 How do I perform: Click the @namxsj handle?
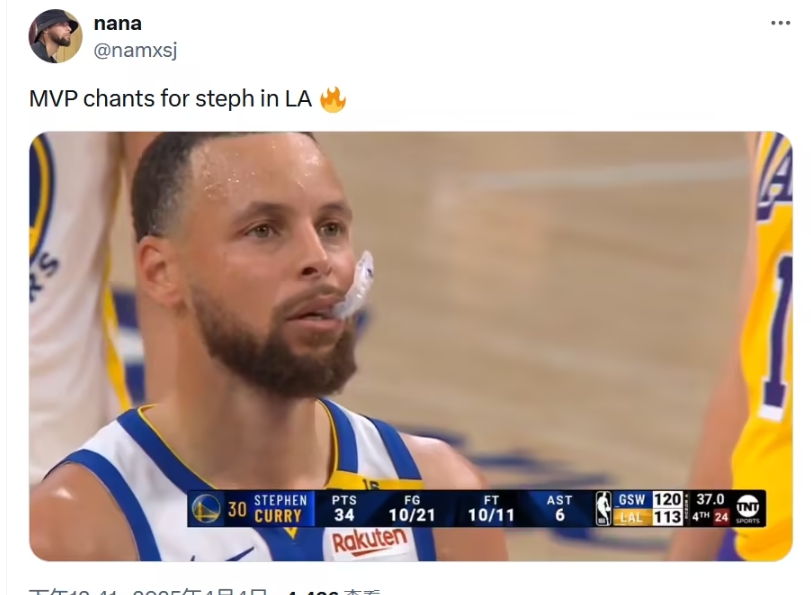[135, 50]
